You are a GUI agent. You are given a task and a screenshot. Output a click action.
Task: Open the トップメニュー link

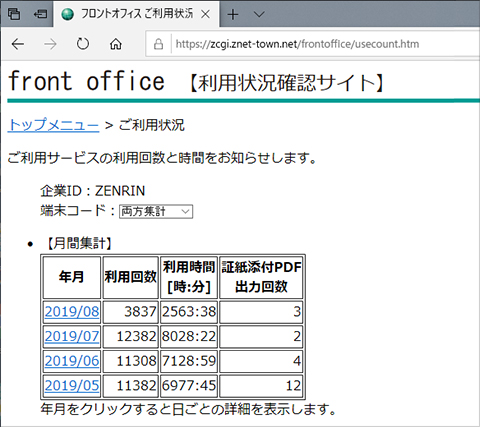(x=53, y=125)
